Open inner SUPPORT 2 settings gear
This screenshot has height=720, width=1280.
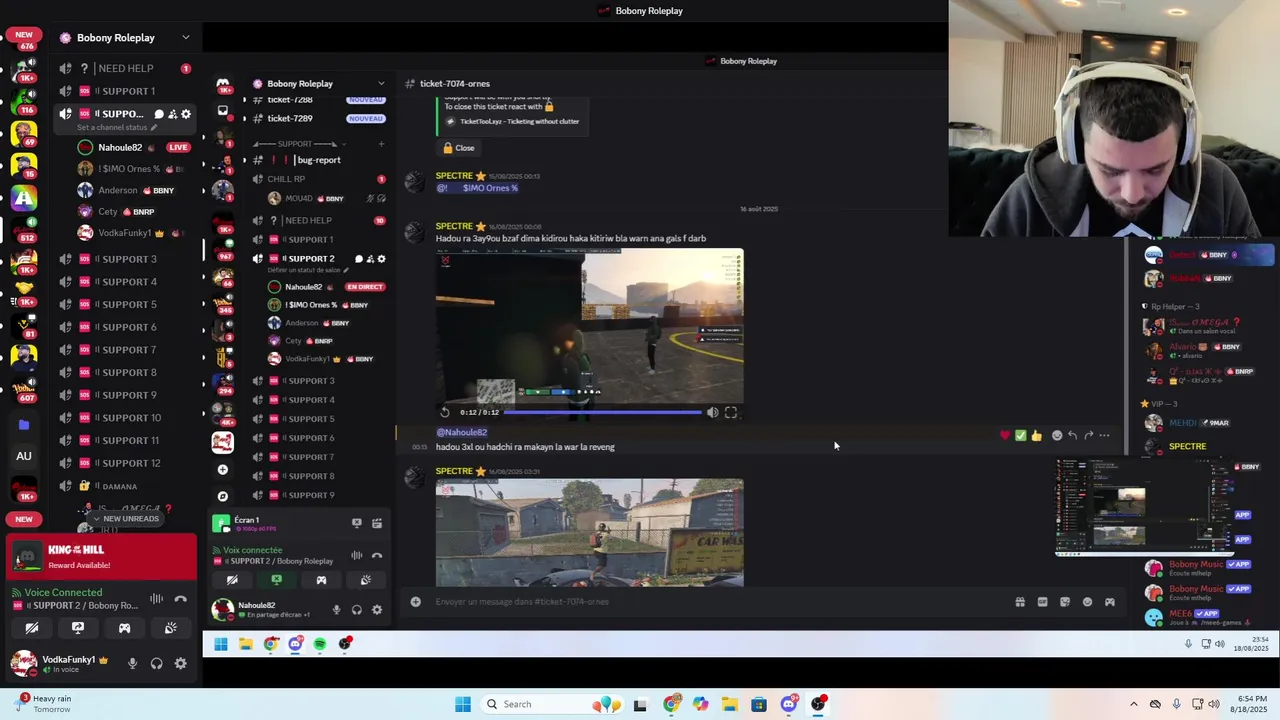click(x=381, y=259)
